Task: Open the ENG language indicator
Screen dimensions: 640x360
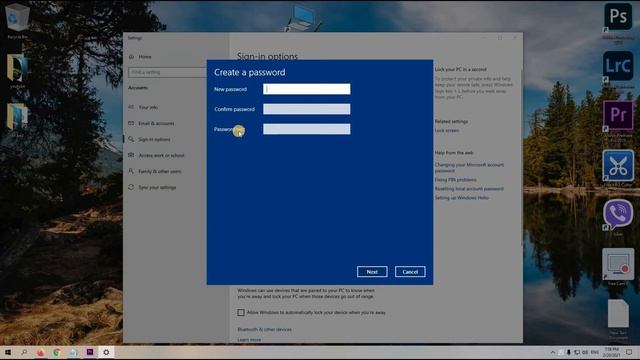Action: point(594,352)
